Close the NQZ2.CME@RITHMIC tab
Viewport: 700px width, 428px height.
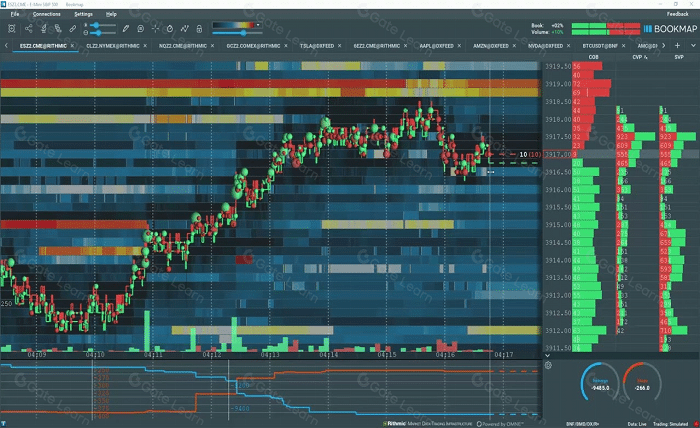pos(212,46)
